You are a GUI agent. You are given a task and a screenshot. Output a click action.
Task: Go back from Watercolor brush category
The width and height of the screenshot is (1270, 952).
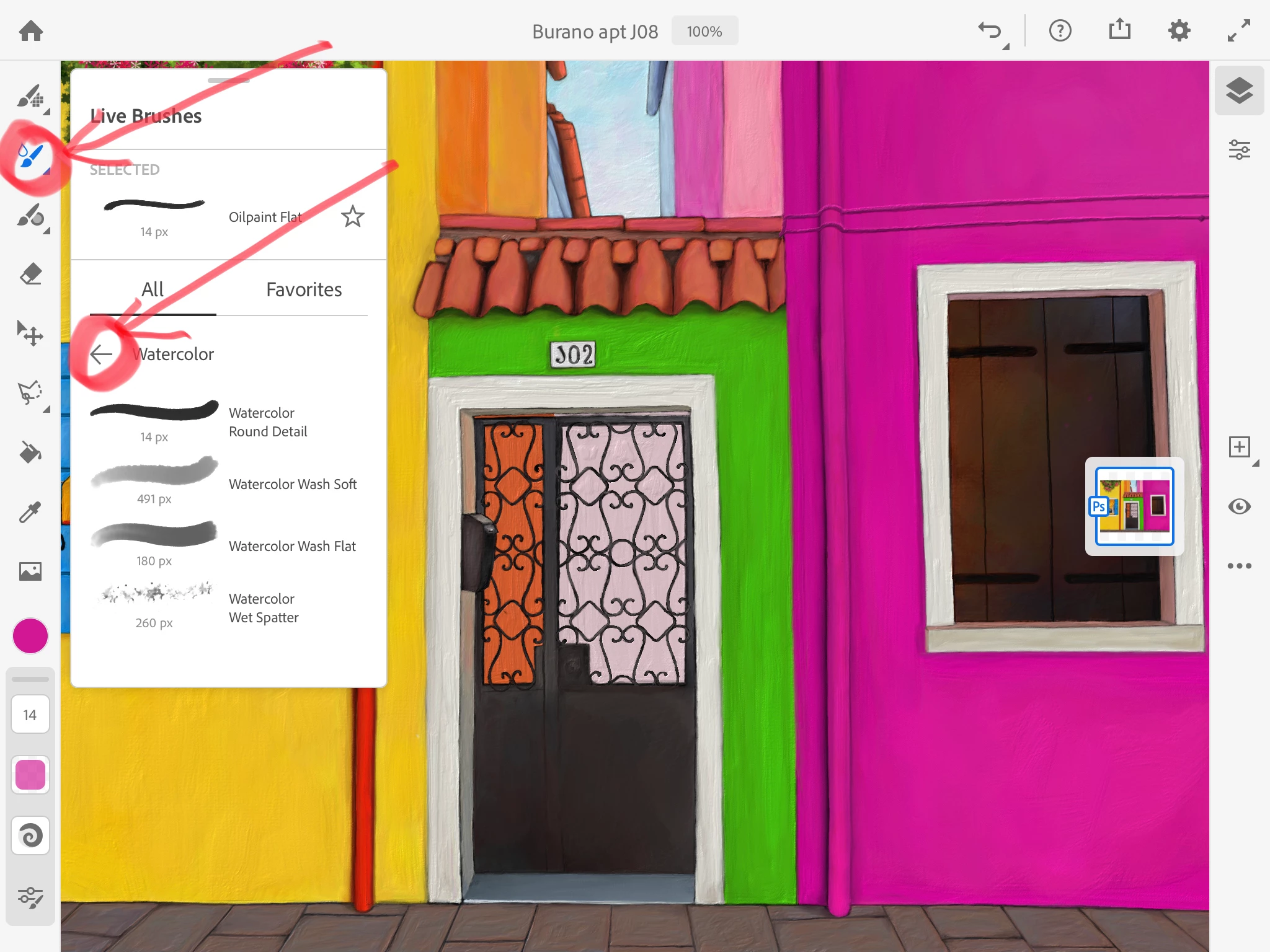click(x=101, y=354)
